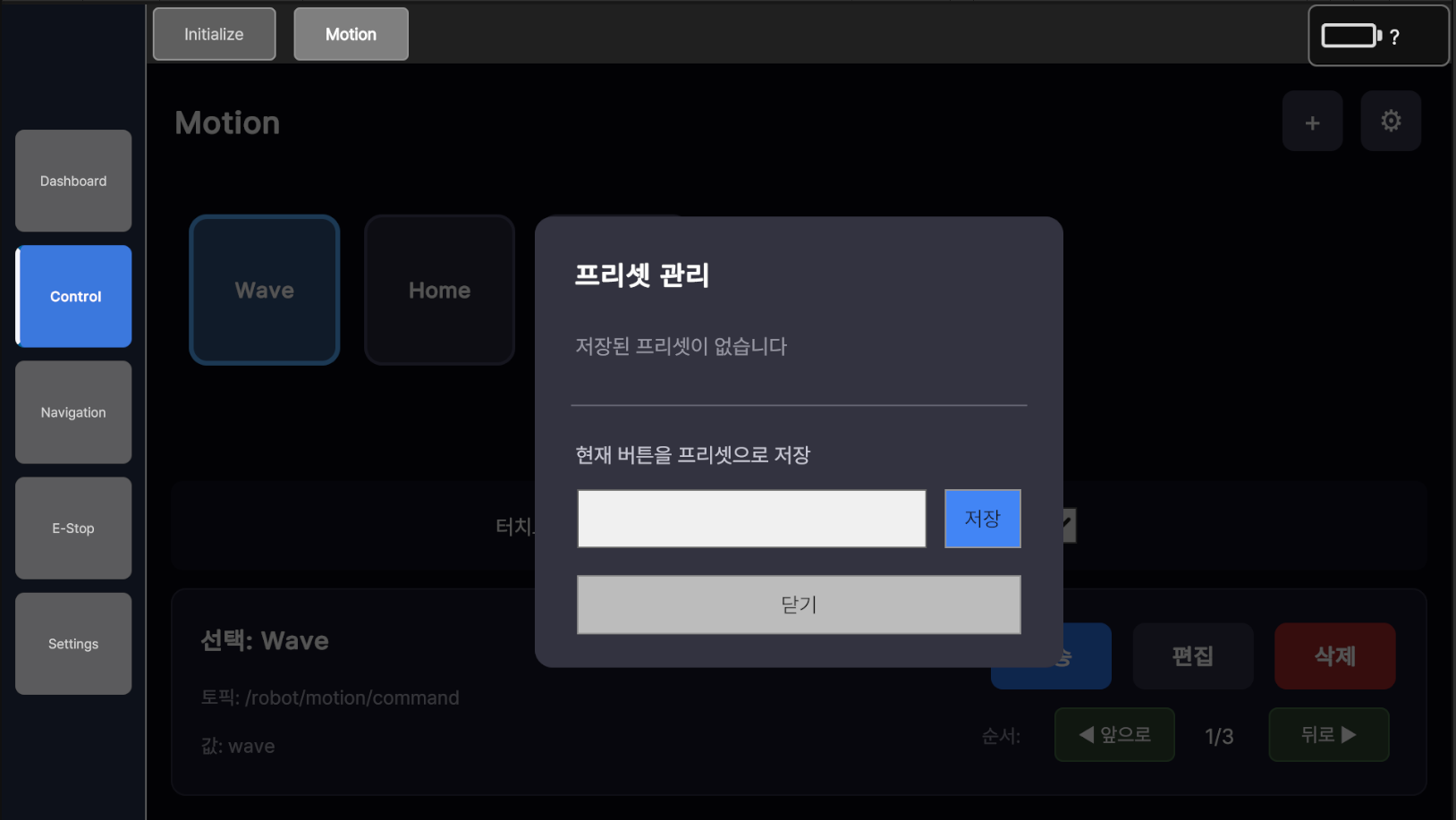Close the dialog with the 닫기 button
Image resolution: width=1456 pixels, height=820 pixels.
point(799,604)
